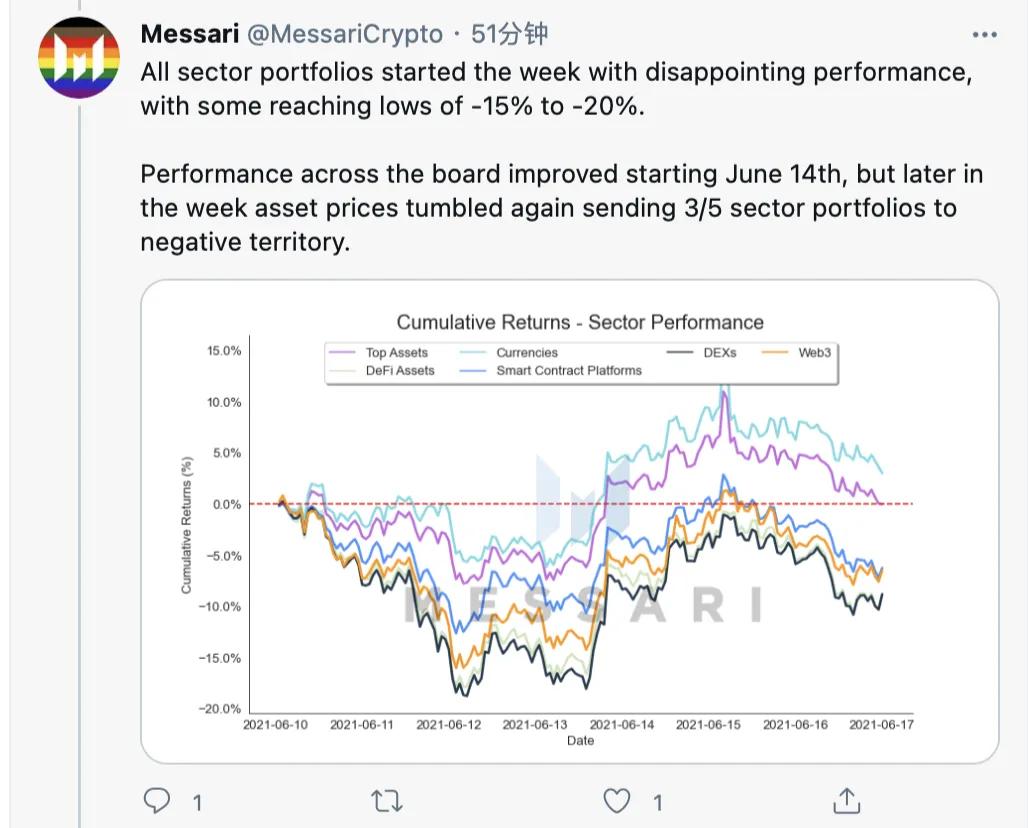Click the retweet arrows icon
Image resolution: width=1028 pixels, height=828 pixels.
[387, 800]
